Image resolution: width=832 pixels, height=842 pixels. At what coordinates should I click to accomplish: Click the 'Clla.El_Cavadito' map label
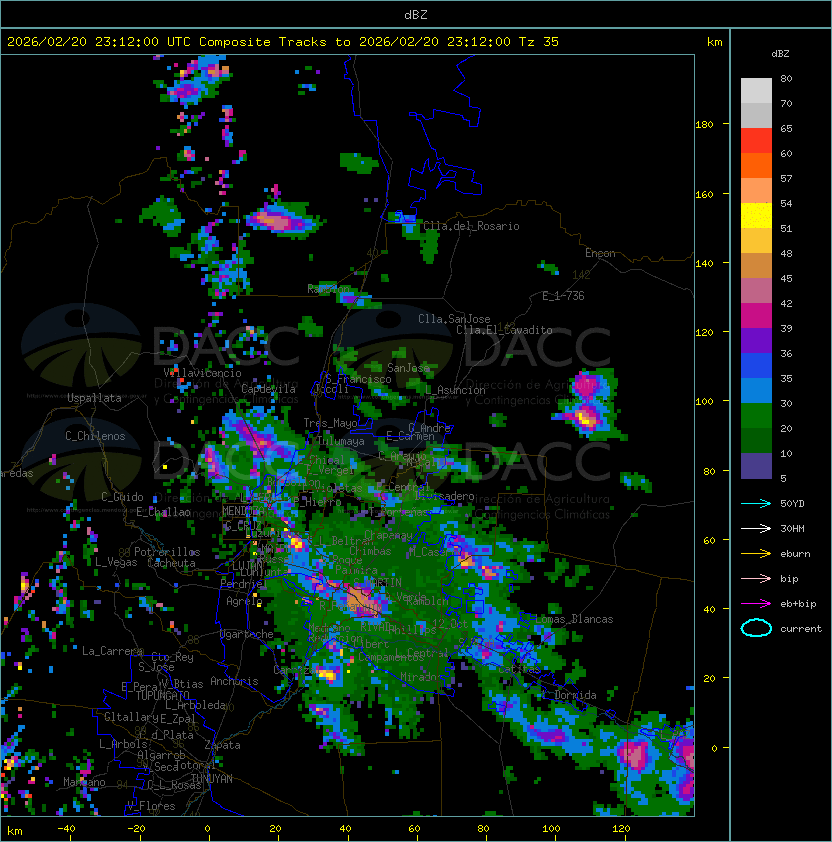click(x=504, y=330)
